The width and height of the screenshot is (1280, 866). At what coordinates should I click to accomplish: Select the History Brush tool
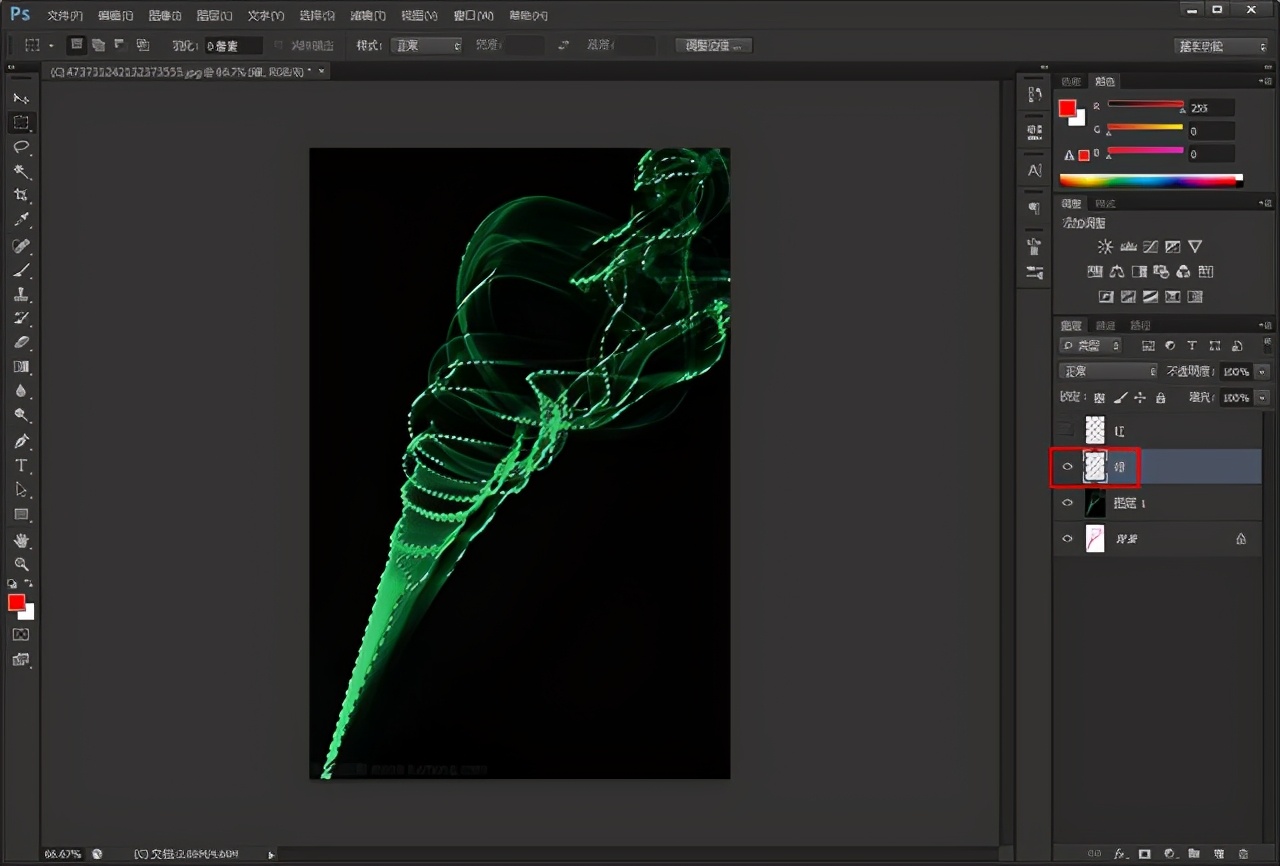click(x=21, y=318)
